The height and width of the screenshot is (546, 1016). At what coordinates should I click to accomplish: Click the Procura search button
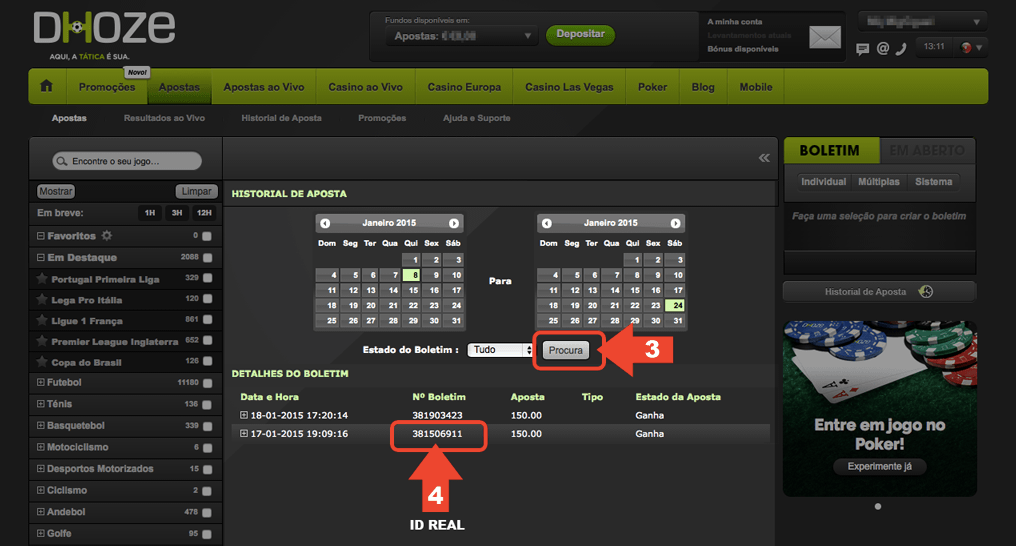[565, 350]
